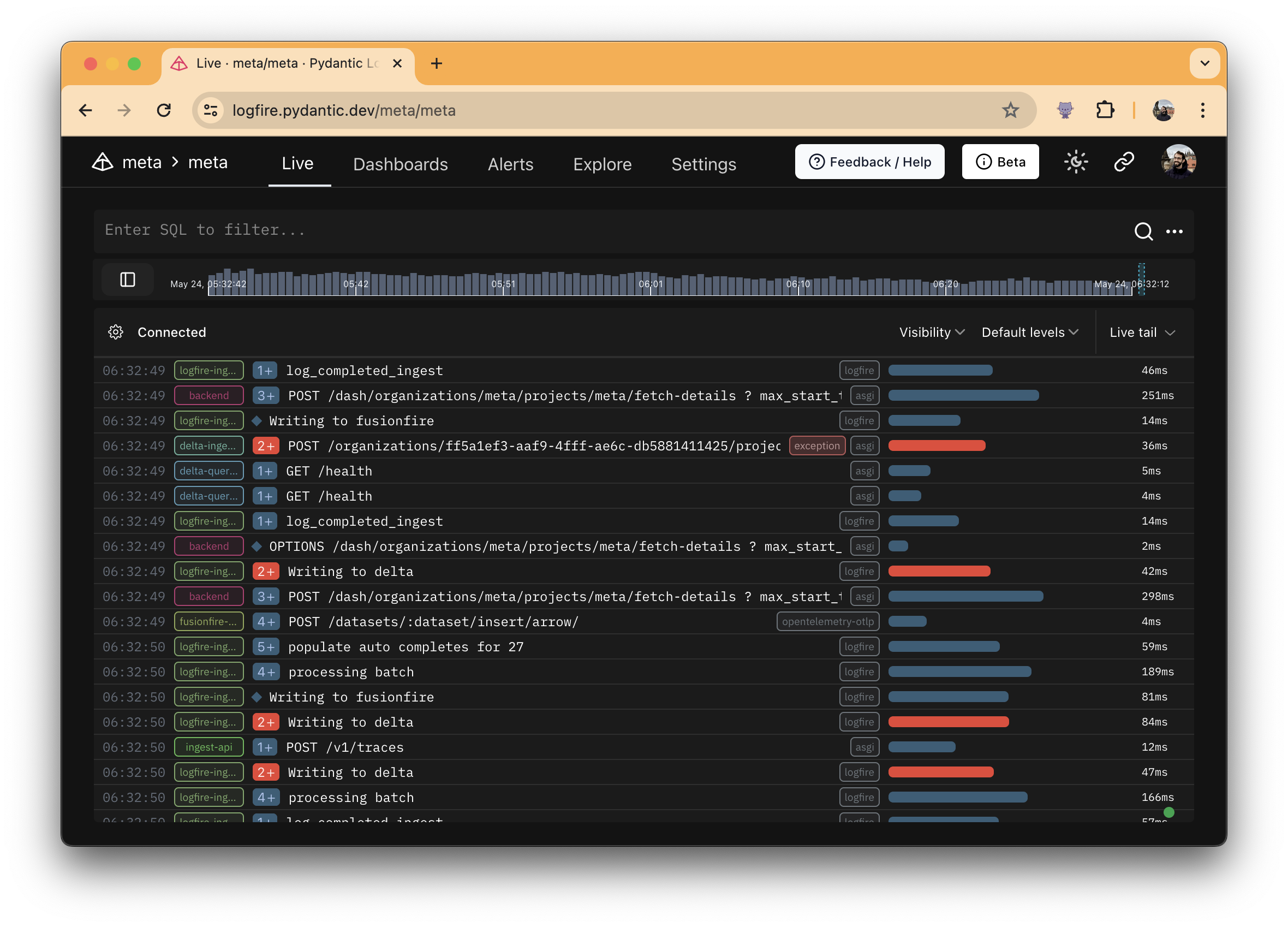Expand the 2+ spans on exception POST row
Screen dimensions: 1288x927
[x=265, y=446]
